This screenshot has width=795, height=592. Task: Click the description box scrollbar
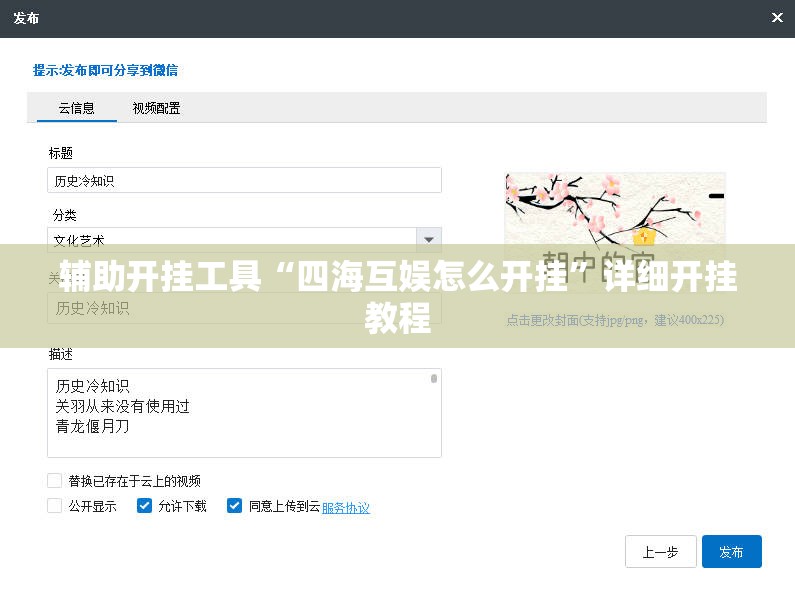click(434, 379)
